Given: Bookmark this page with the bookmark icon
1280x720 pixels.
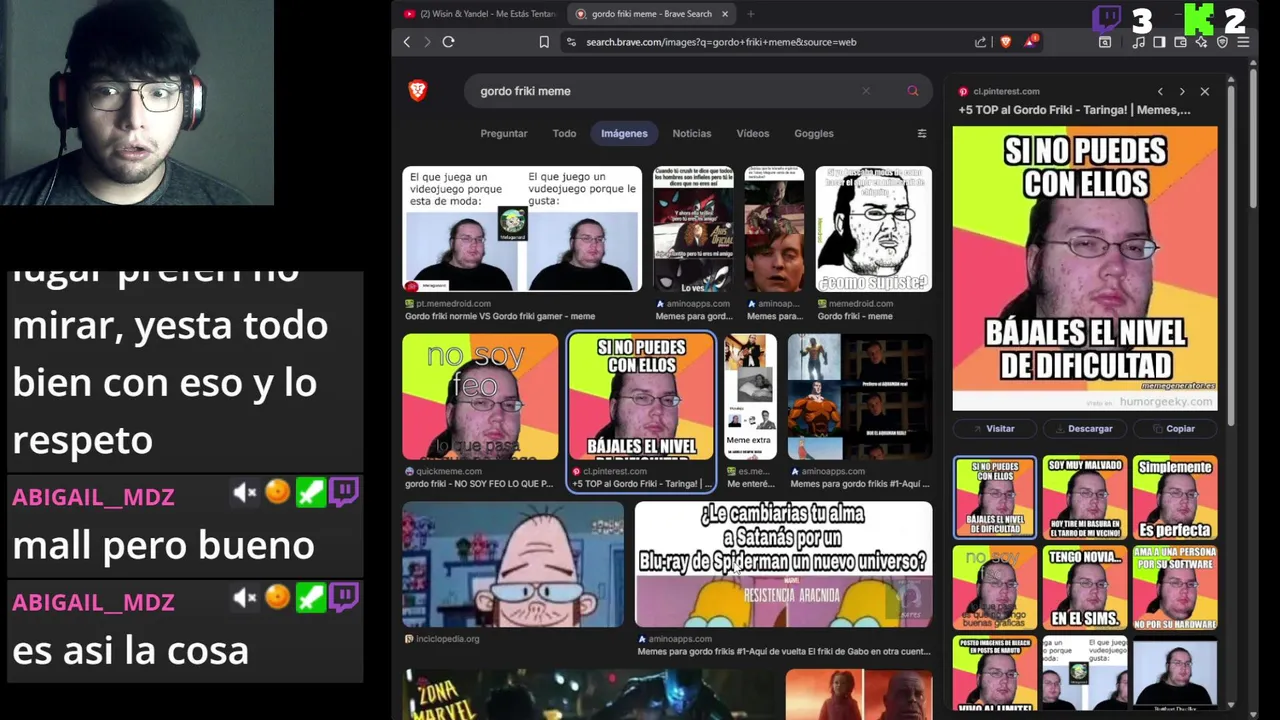Looking at the screenshot, I should (x=544, y=42).
